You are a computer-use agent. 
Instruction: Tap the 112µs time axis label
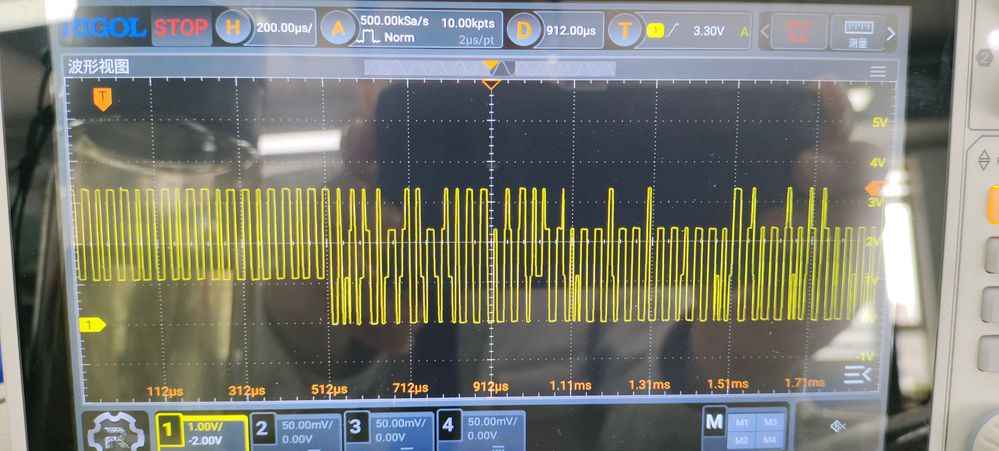pyautogui.click(x=165, y=390)
